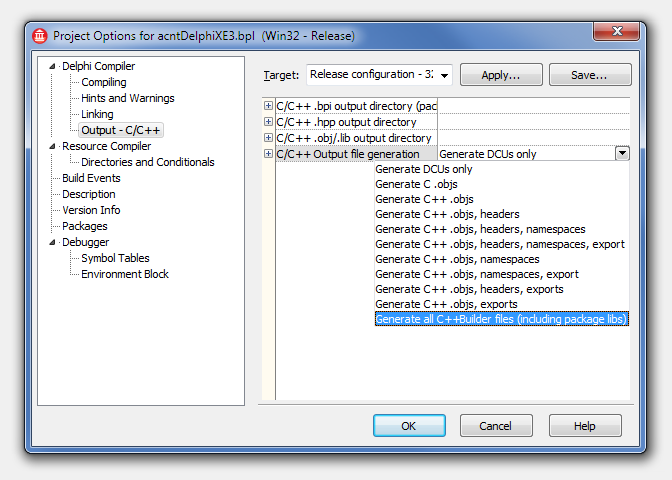
Task: Open the Build Events page
Action: pos(91,178)
